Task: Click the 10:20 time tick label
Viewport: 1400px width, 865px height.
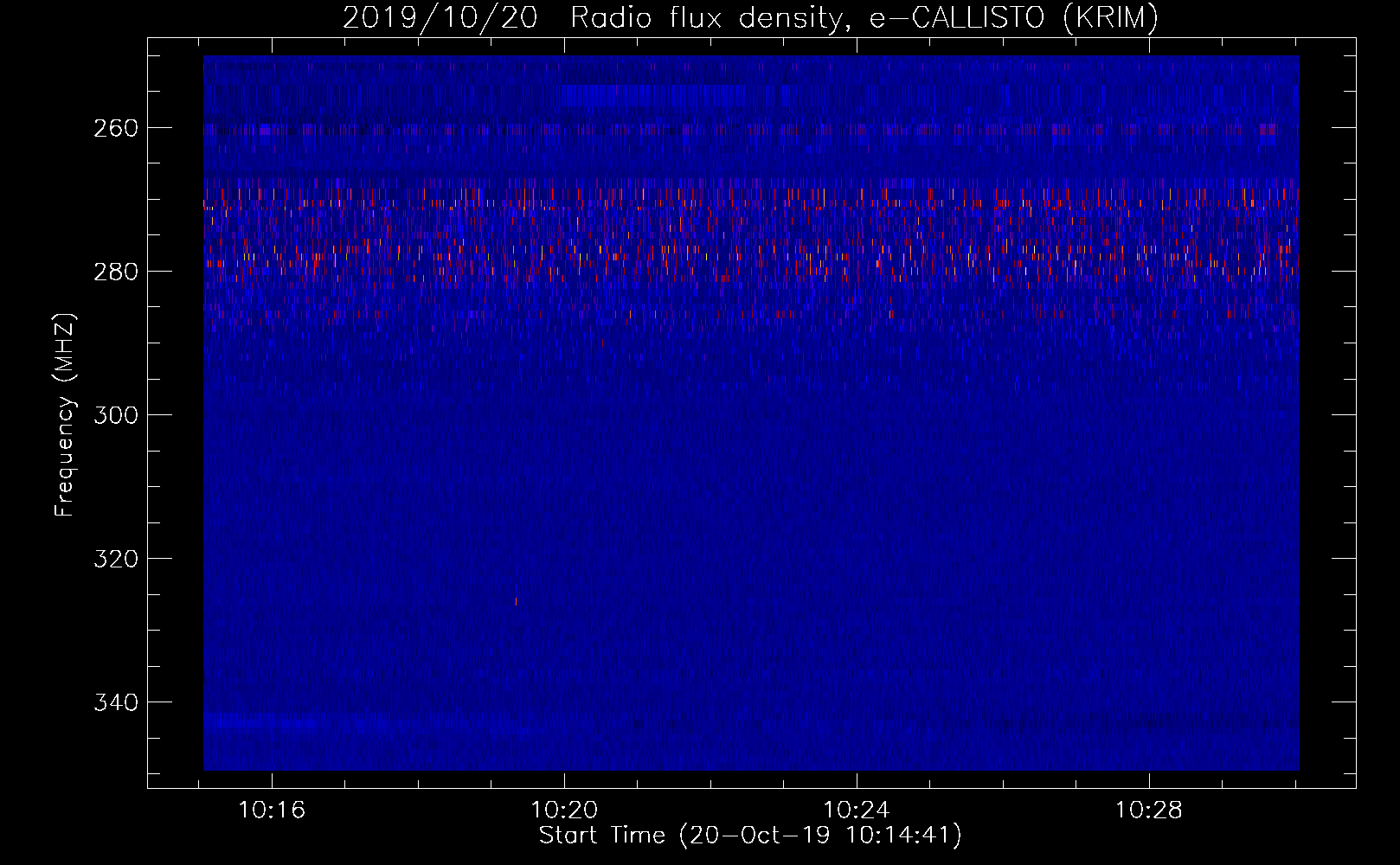Action: (564, 811)
